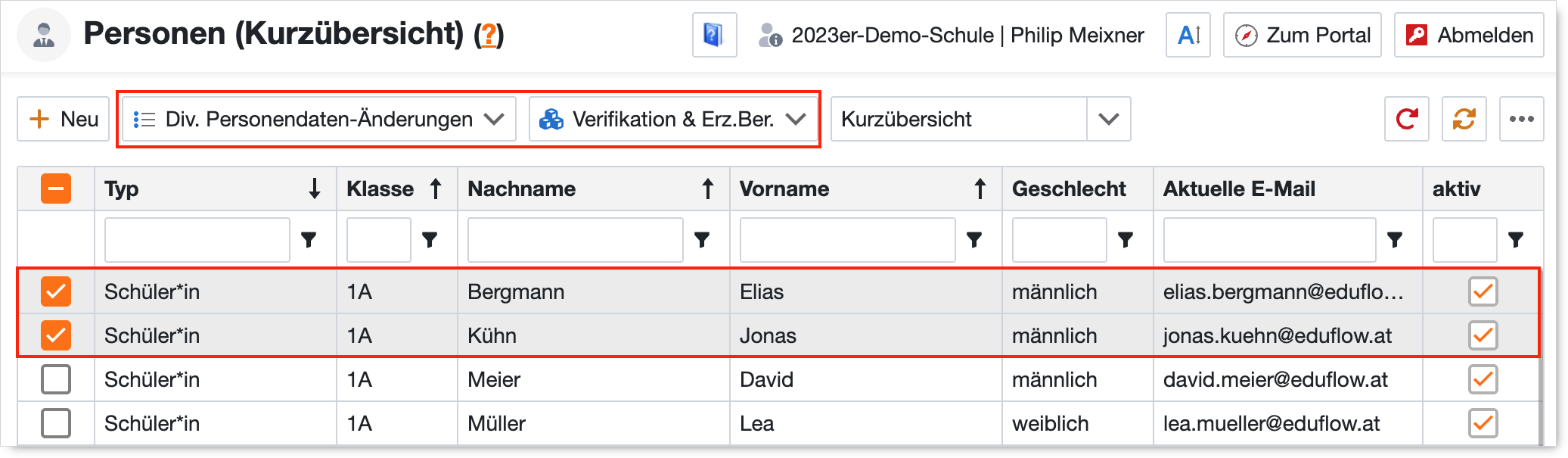Click the Abmelden button
This screenshot has height=458, width=1568.
[1469, 35]
